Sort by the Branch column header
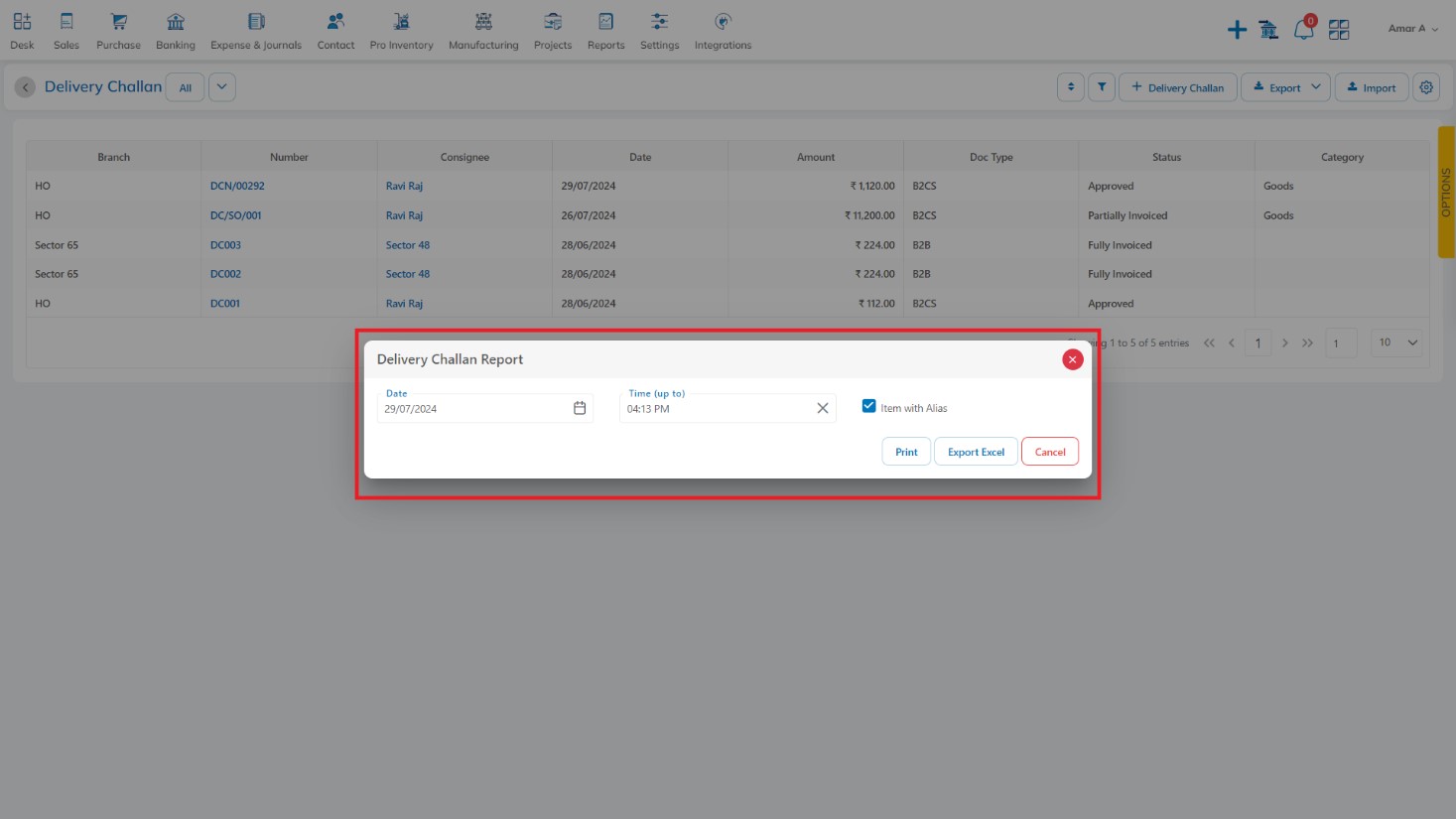 pyautogui.click(x=114, y=157)
